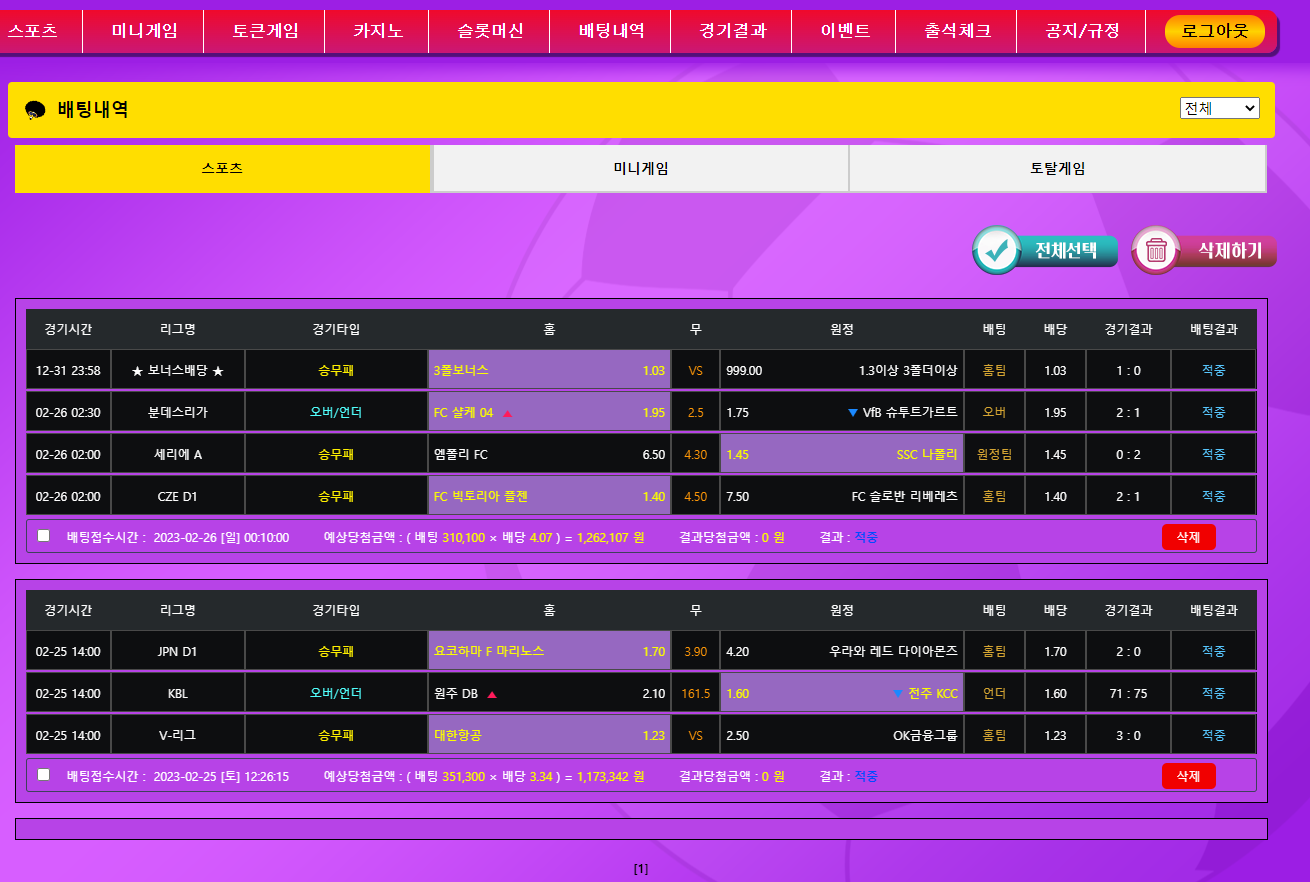The image size is (1310, 882).
Task: Delete the 02-26 bet with red 삭제 button
Action: [1188, 537]
